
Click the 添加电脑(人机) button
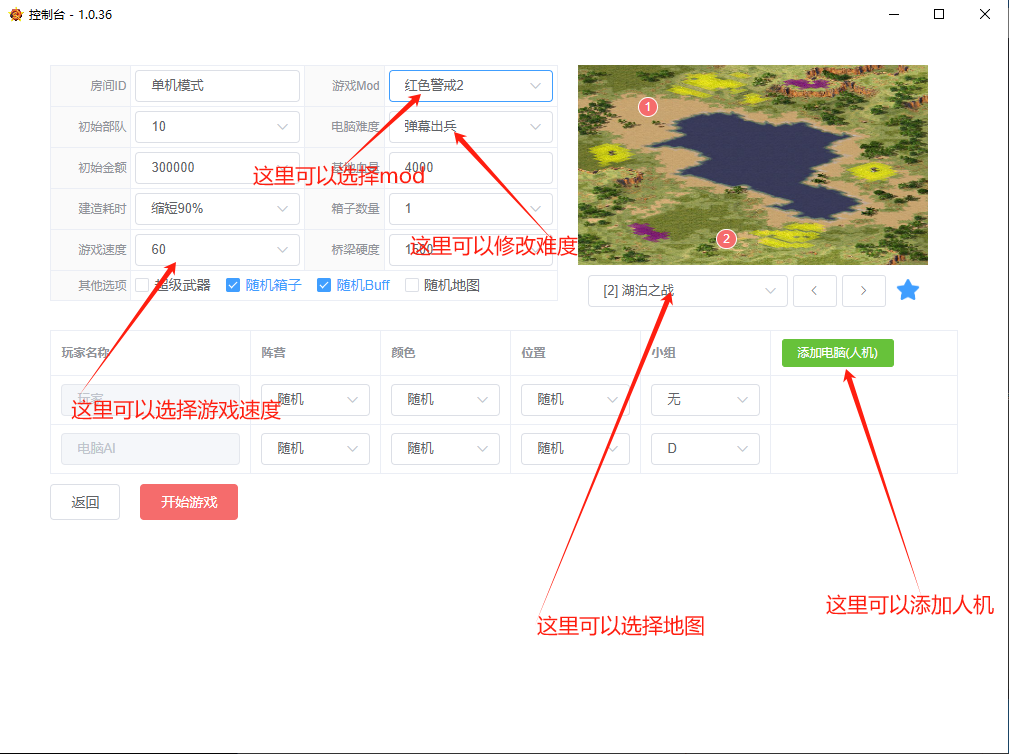point(837,353)
